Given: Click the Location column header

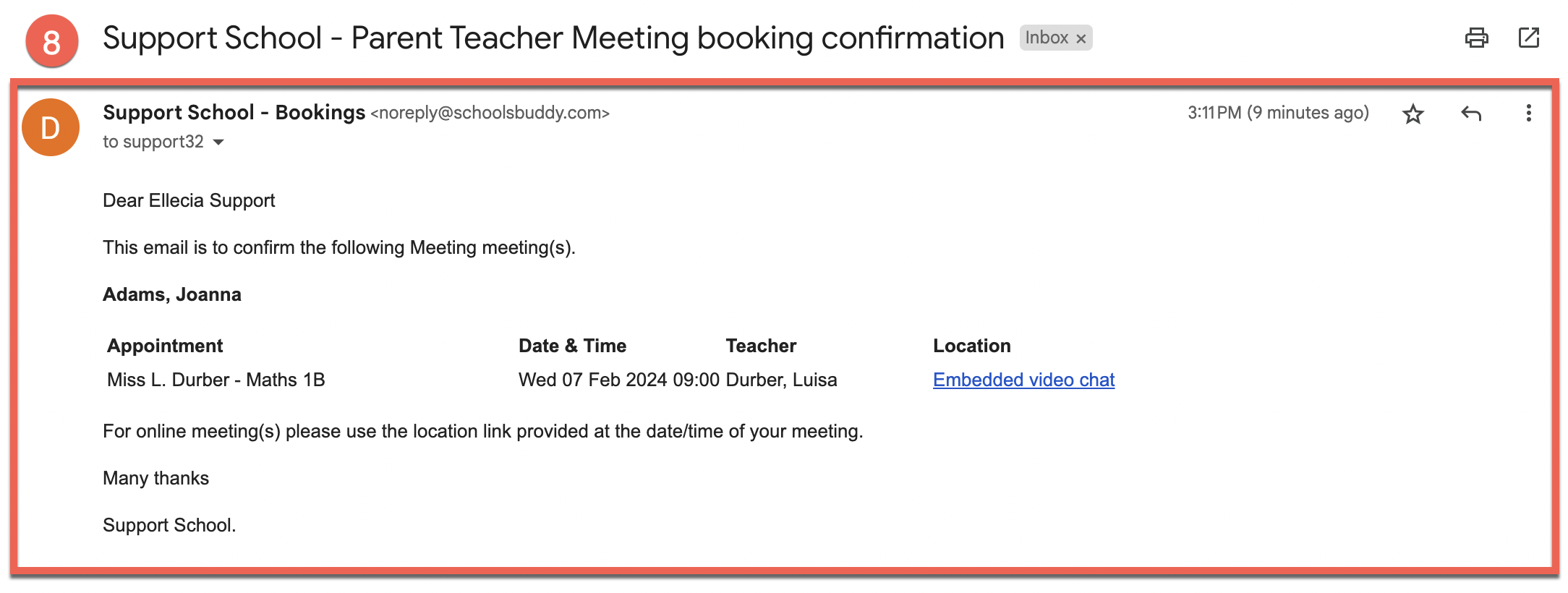Looking at the screenshot, I should coord(972,346).
